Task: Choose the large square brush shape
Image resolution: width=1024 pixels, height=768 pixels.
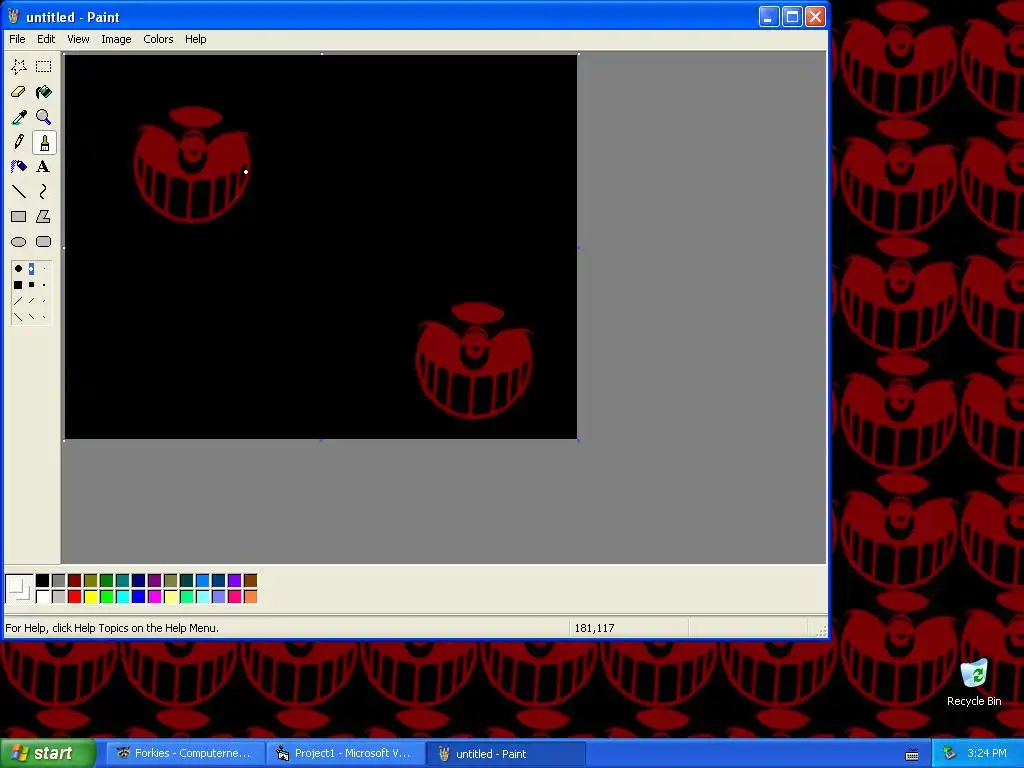Action: click(18, 285)
